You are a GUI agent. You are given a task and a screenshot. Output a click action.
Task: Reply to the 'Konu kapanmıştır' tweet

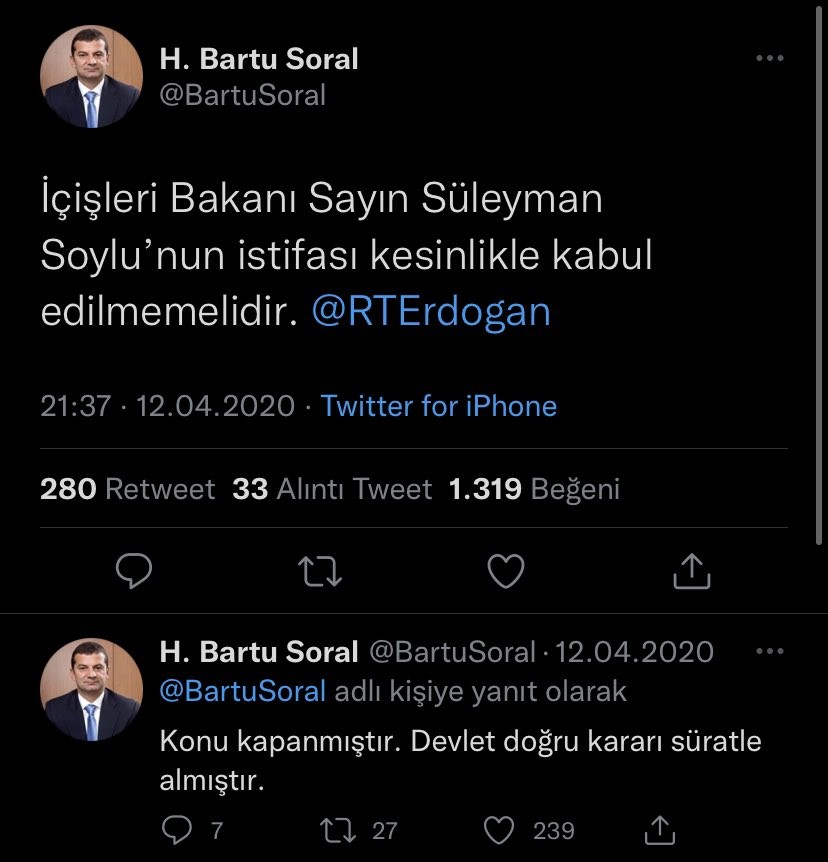[177, 830]
